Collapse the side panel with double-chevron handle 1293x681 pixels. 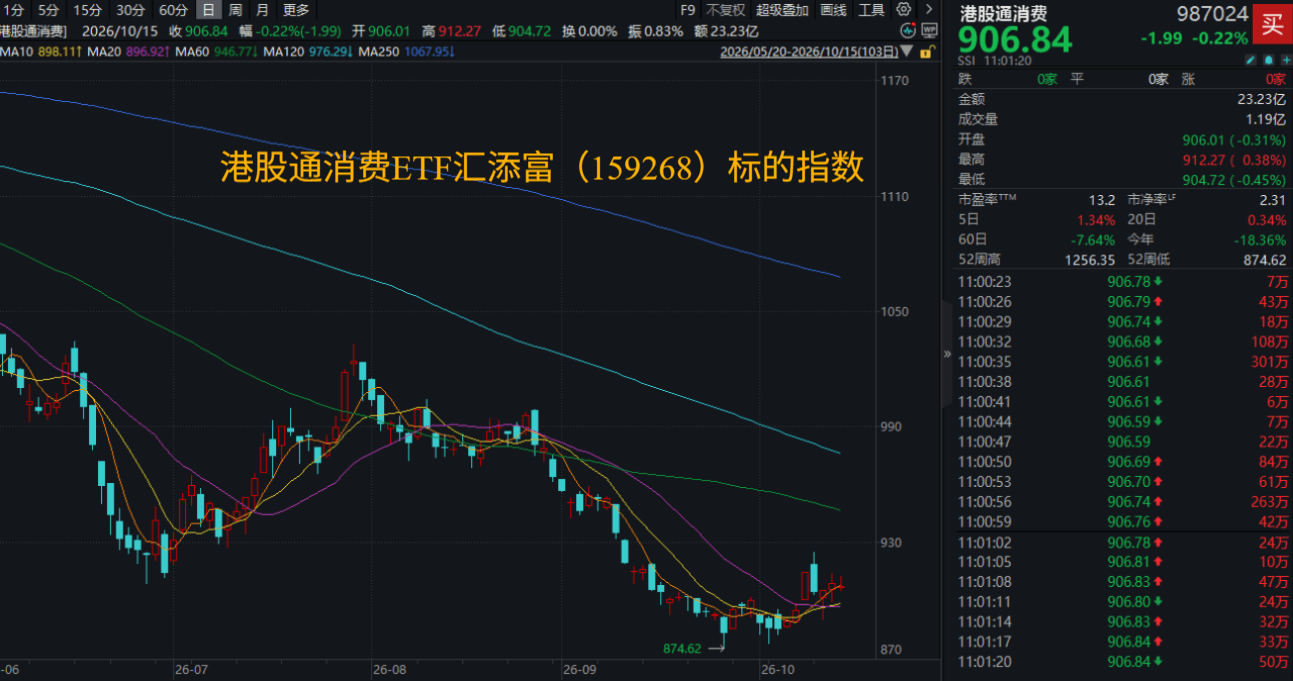point(947,353)
